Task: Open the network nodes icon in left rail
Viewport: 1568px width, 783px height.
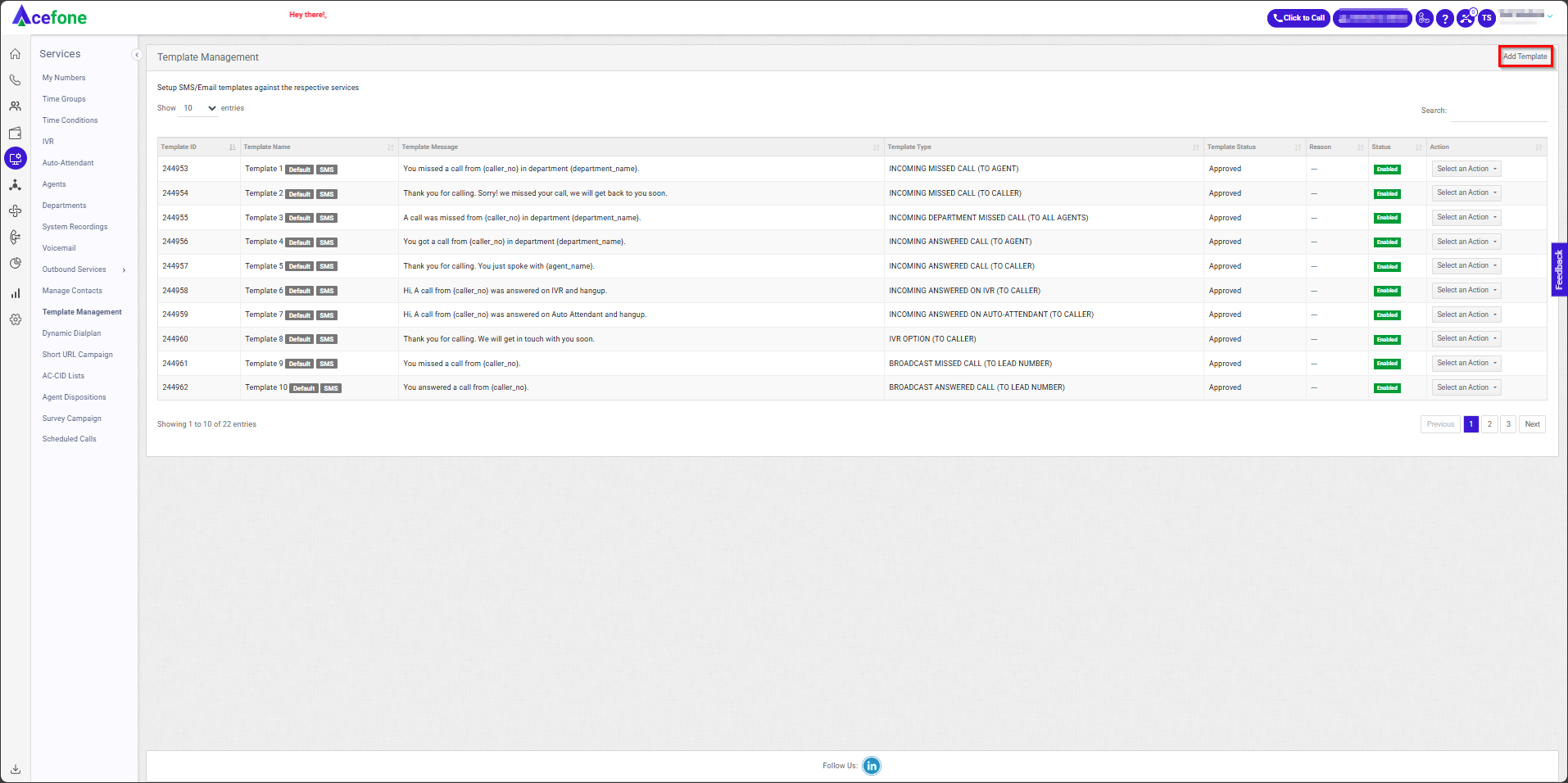Action: point(15,185)
